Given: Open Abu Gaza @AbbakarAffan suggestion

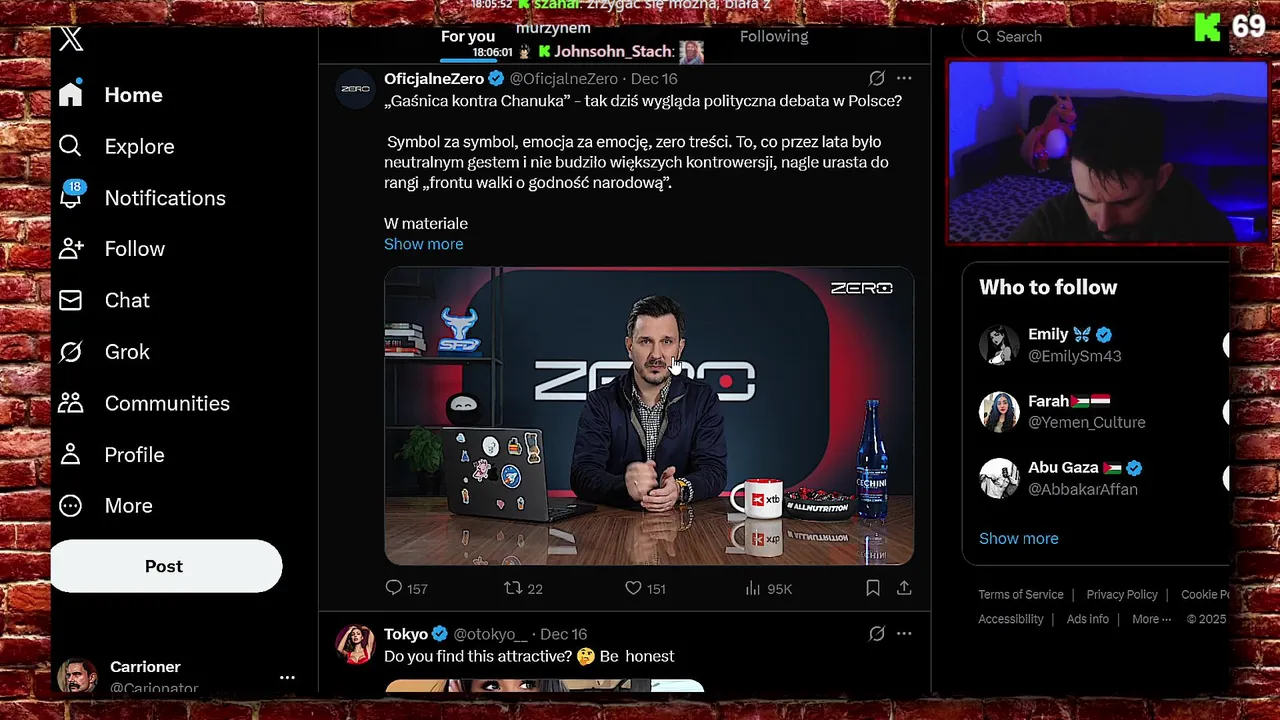Looking at the screenshot, I should pyautogui.click(x=1096, y=478).
